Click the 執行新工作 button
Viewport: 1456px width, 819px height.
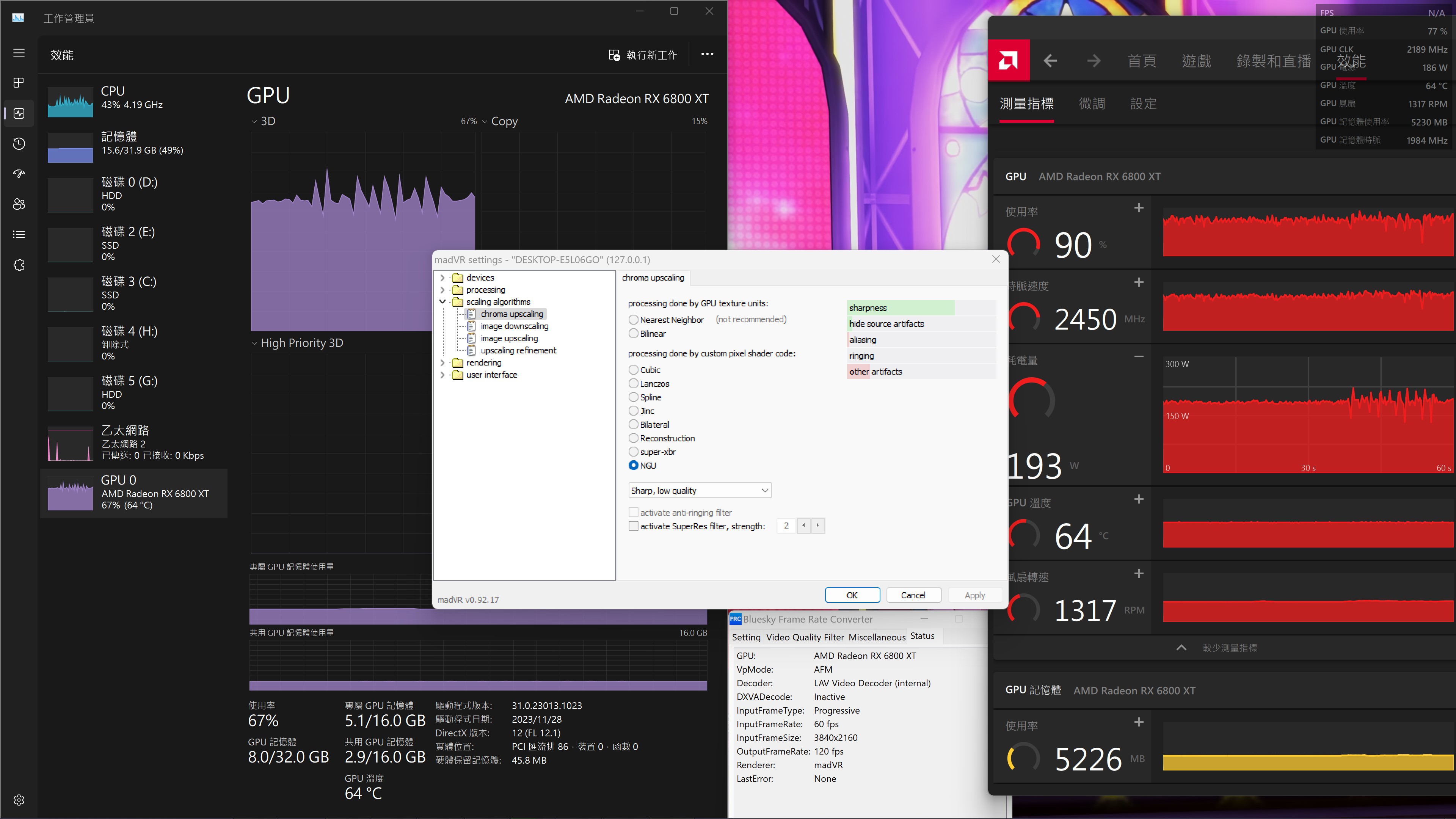pyautogui.click(x=643, y=55)
